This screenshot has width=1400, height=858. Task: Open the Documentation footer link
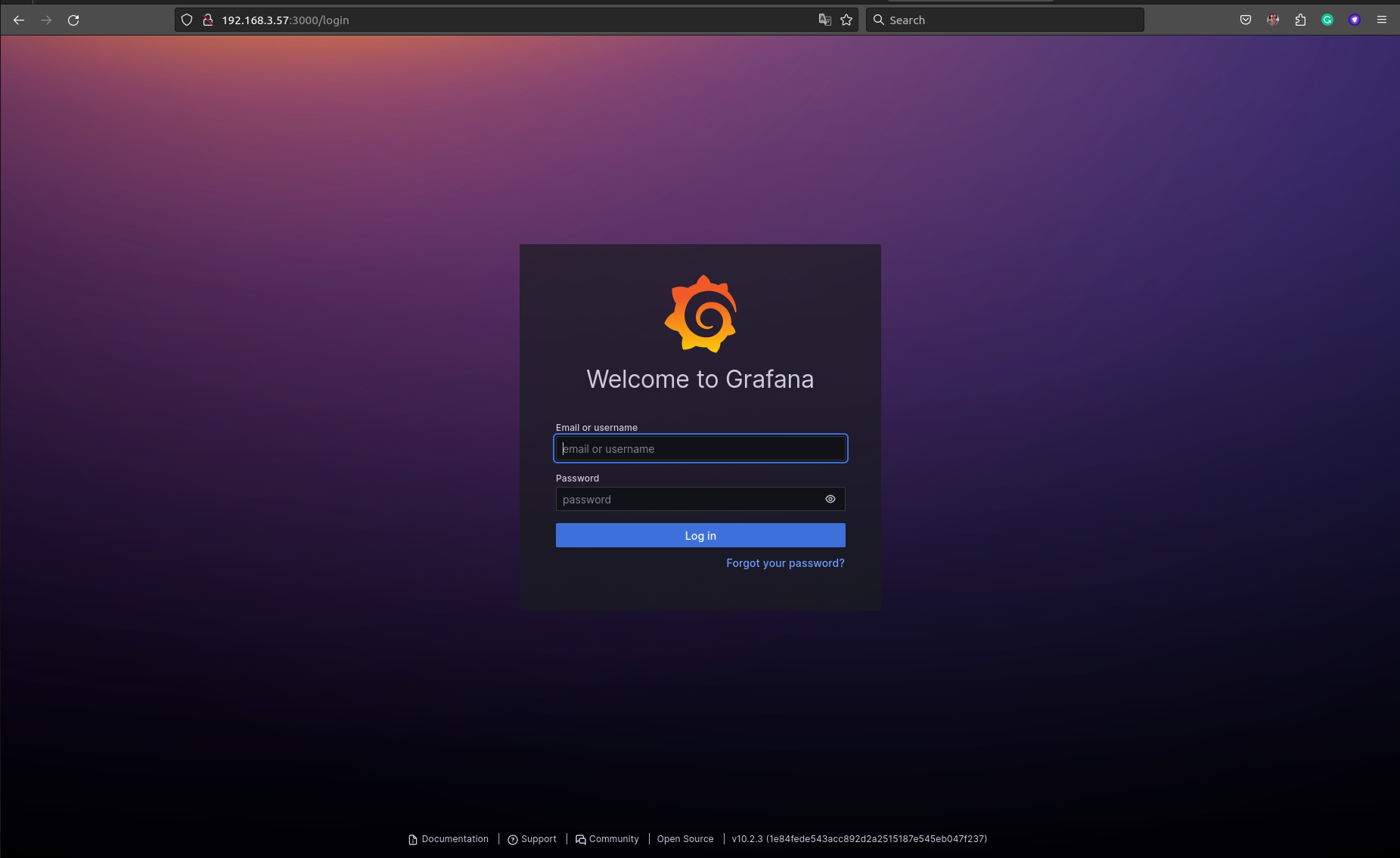(x=449, y=839)
